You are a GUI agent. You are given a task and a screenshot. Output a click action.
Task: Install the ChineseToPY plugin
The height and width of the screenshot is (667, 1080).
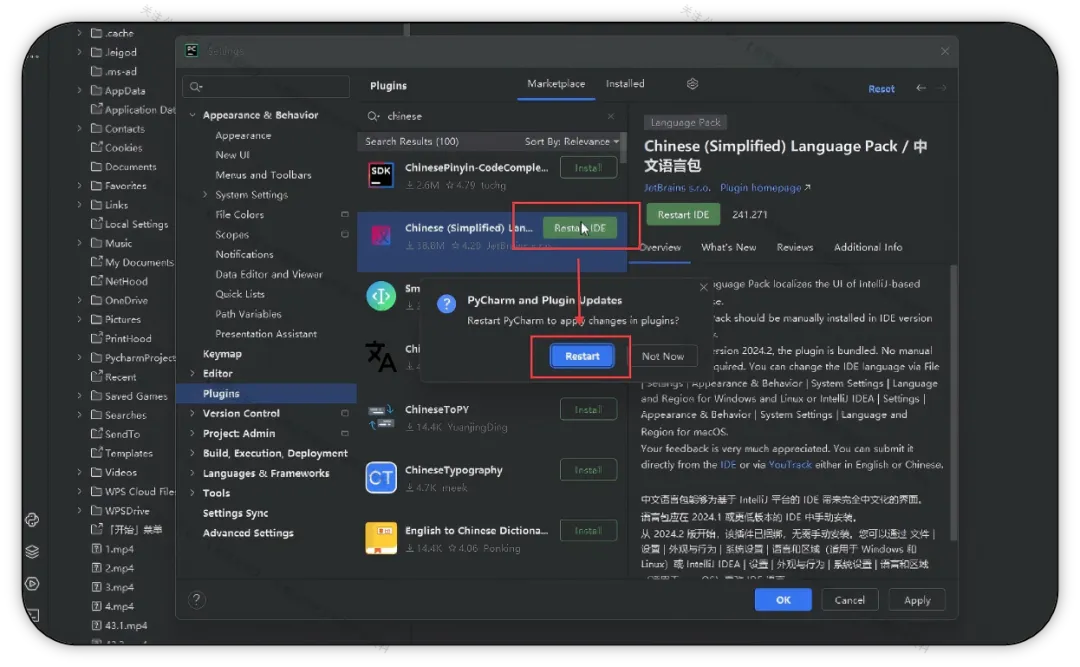coord(588,410)
